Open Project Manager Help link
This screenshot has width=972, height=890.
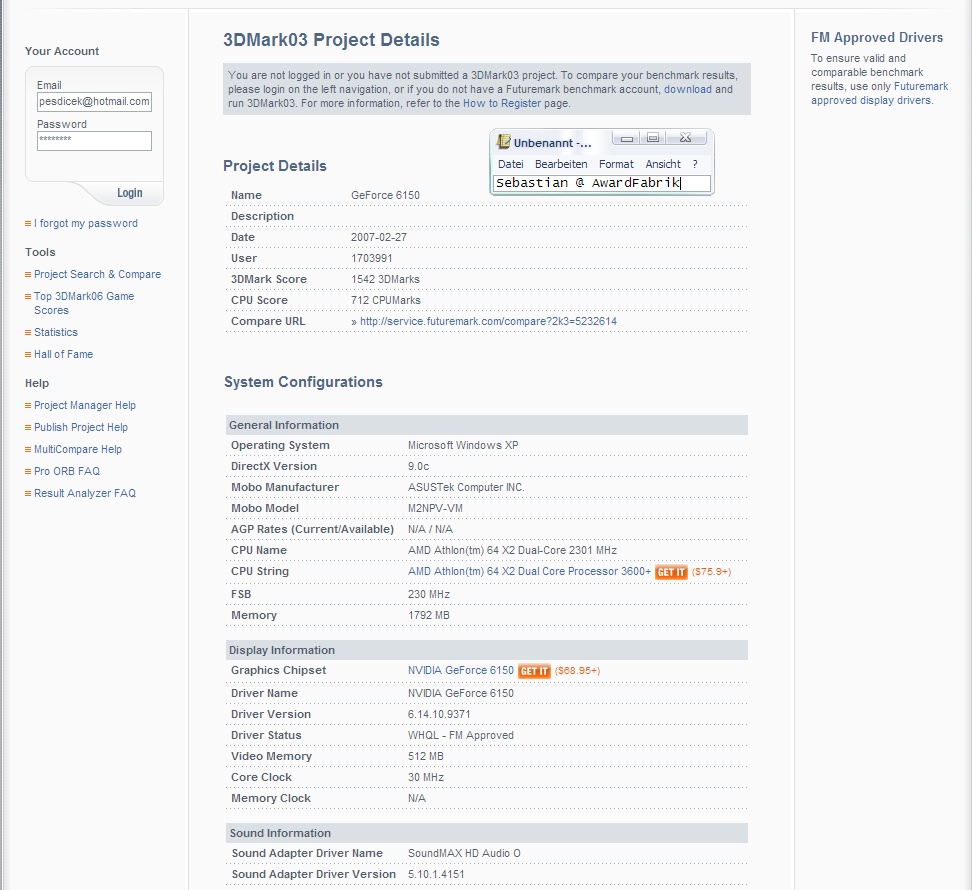point(85,405)
